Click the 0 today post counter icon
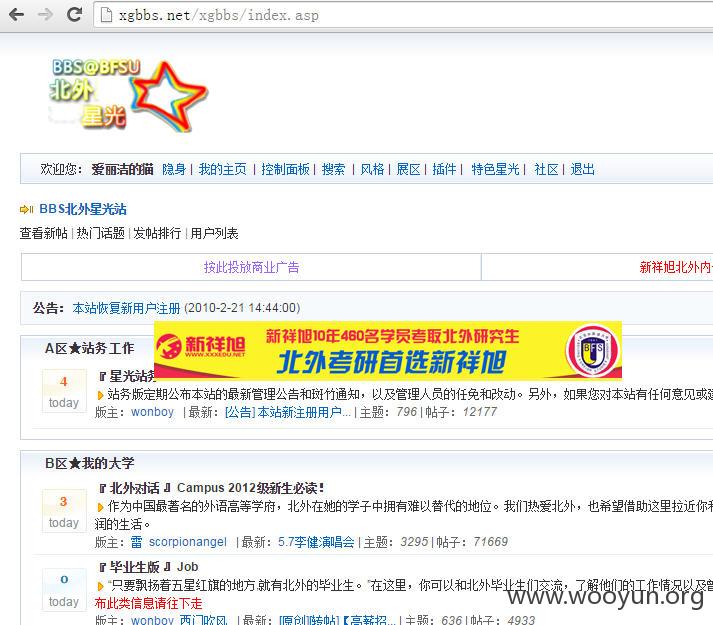Screen dimensions: 713x625 [64, 590]
